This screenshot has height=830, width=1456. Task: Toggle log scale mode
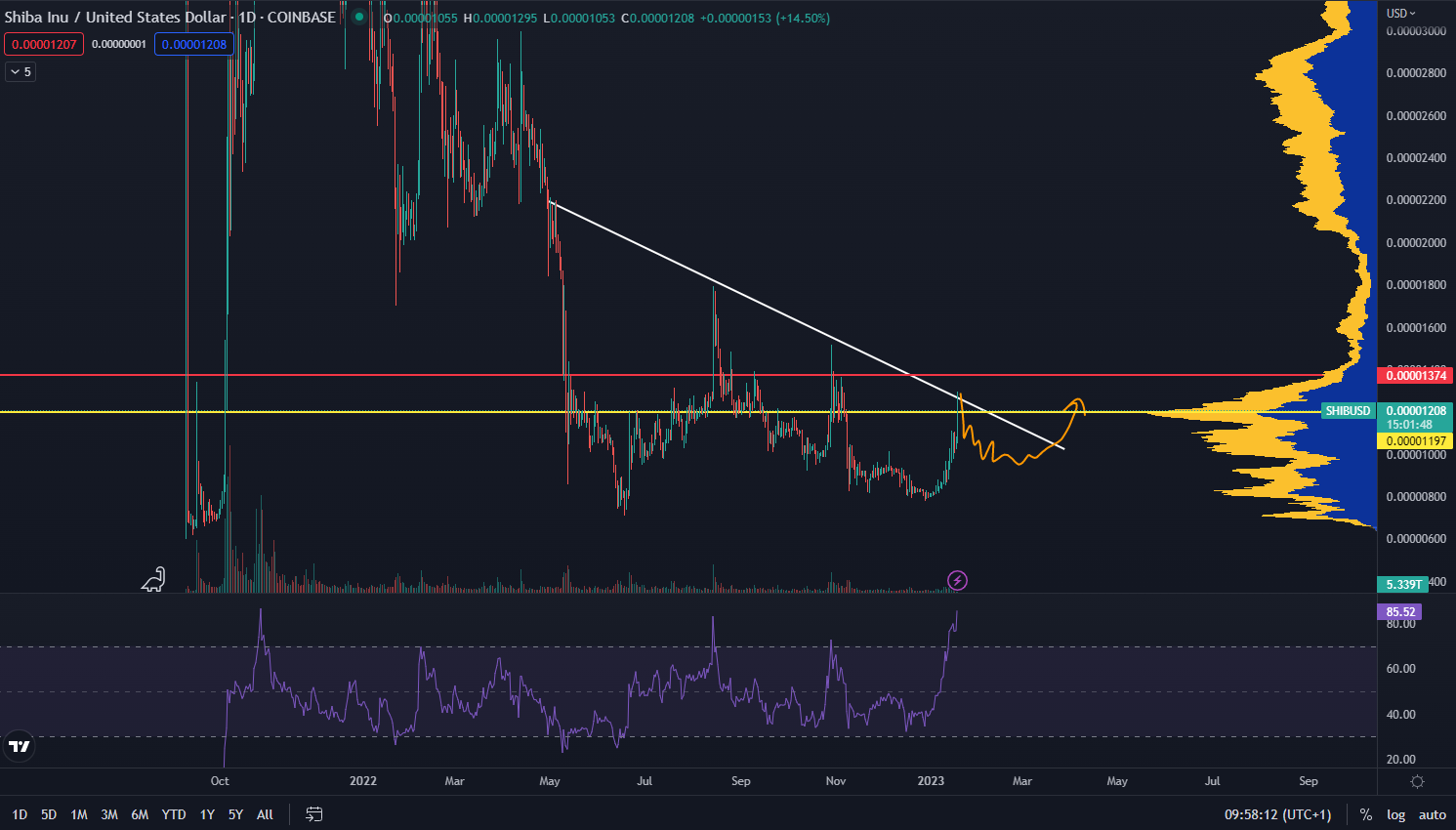point(1395,814)
